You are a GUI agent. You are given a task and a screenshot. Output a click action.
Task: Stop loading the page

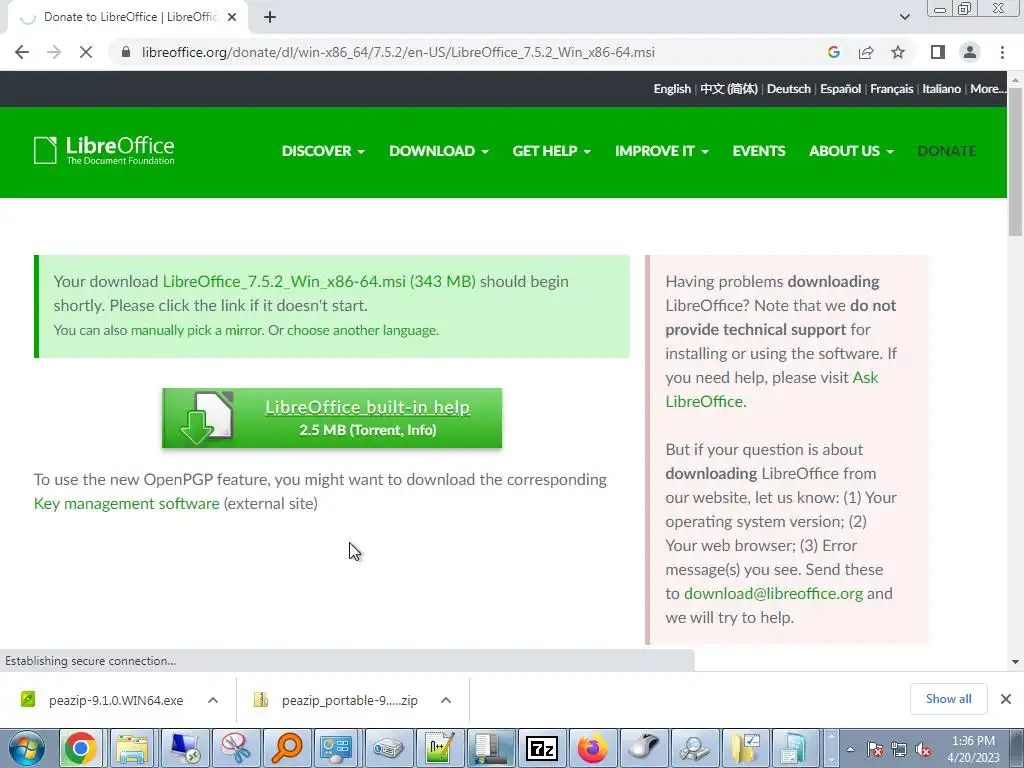(86, 52)
